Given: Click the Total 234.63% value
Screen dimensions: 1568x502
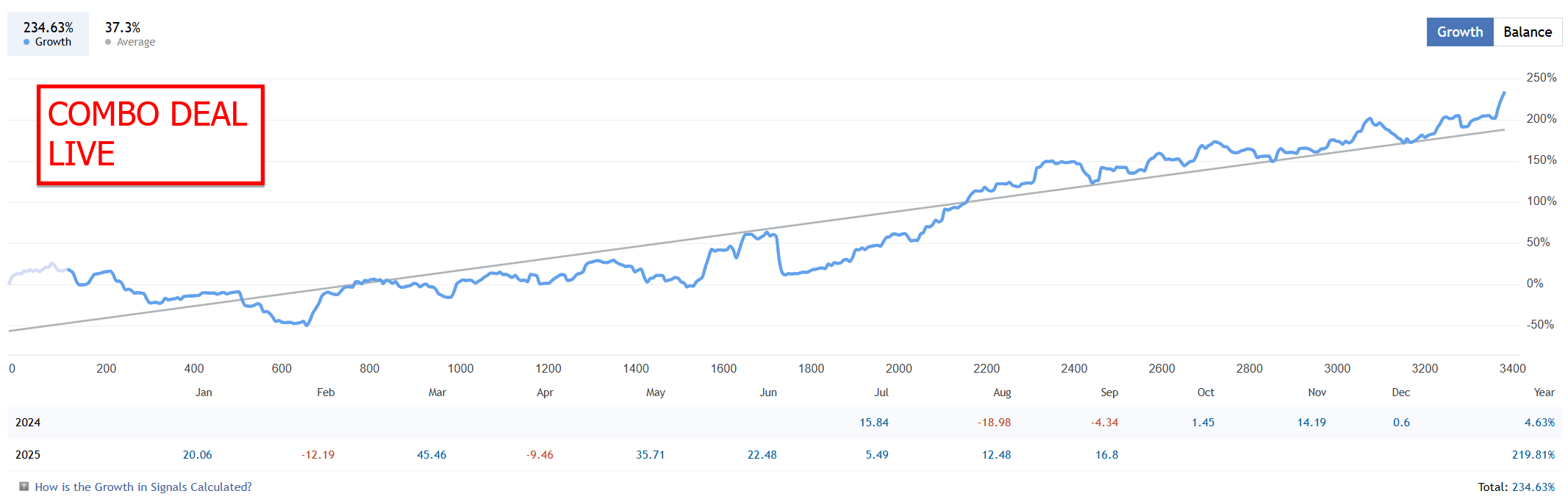Looking at the screenshot, I should [x=1533, y=487].
